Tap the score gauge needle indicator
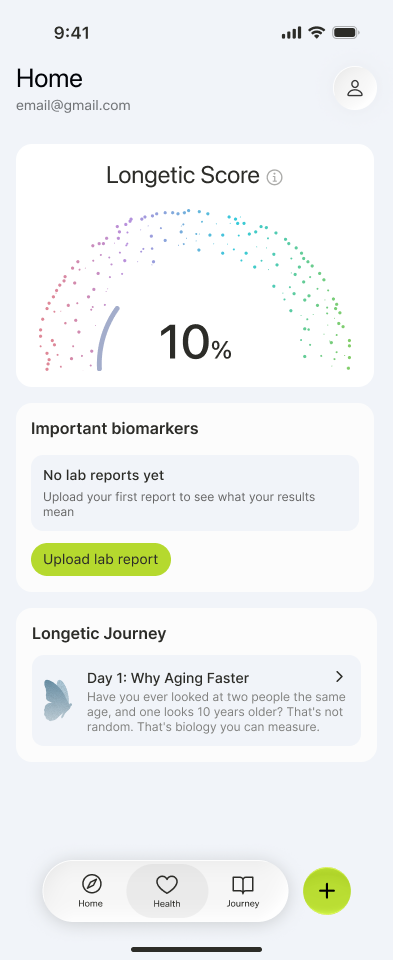 pyautogui.click(x=107, y=338)
